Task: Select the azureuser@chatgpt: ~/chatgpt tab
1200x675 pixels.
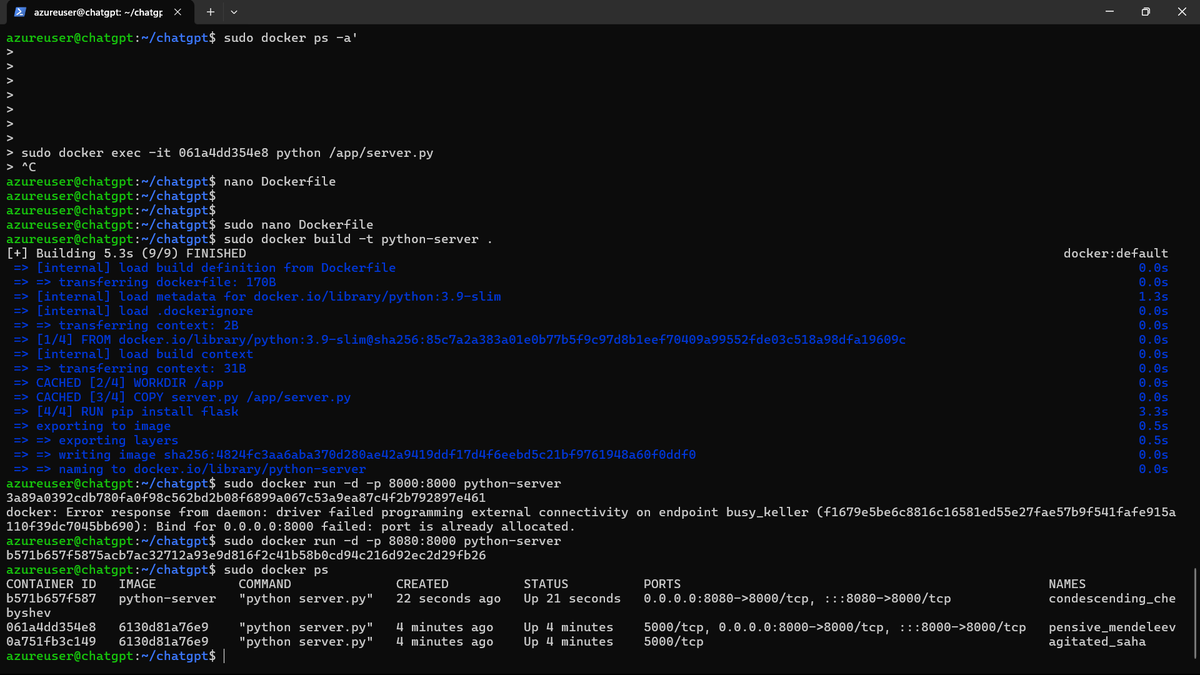Action: click(98, 12)
